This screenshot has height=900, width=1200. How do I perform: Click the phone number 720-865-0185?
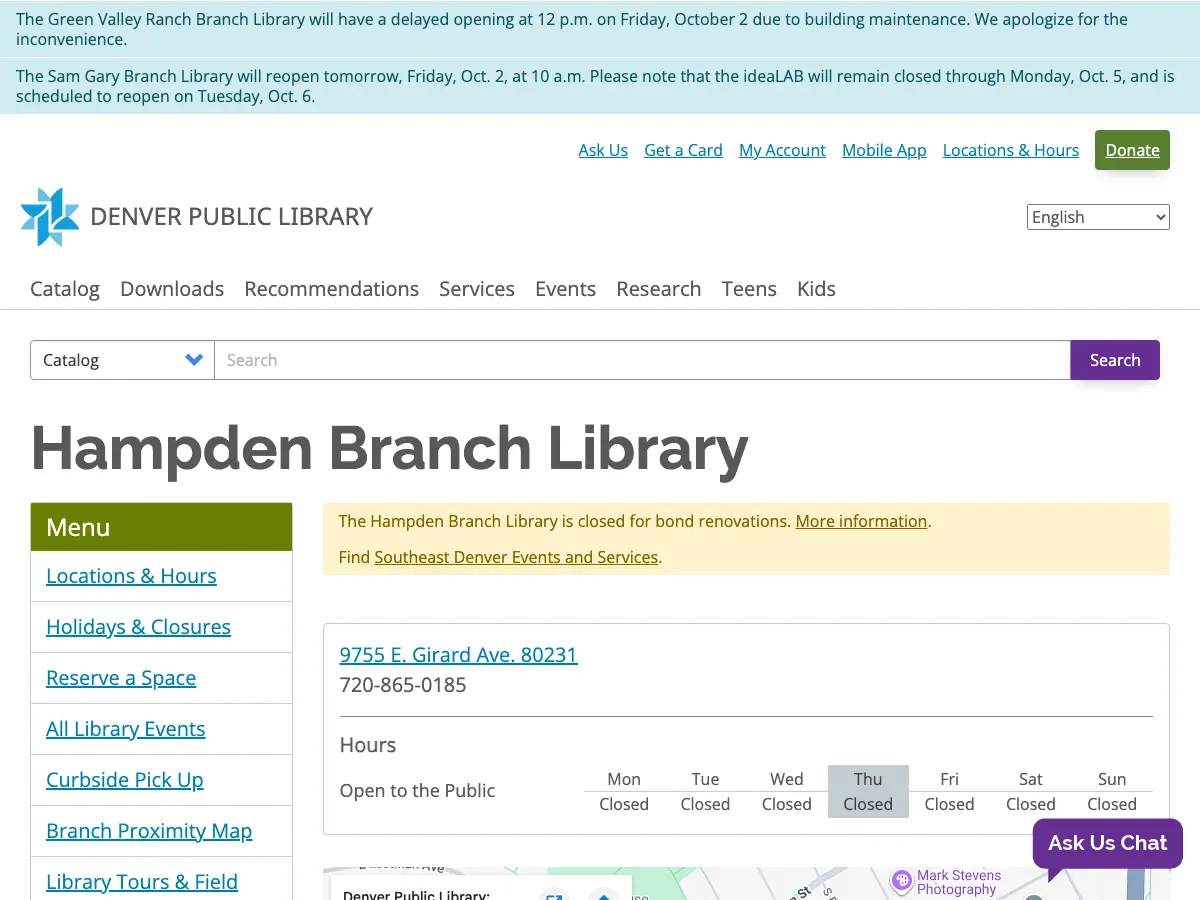point(403,685)
